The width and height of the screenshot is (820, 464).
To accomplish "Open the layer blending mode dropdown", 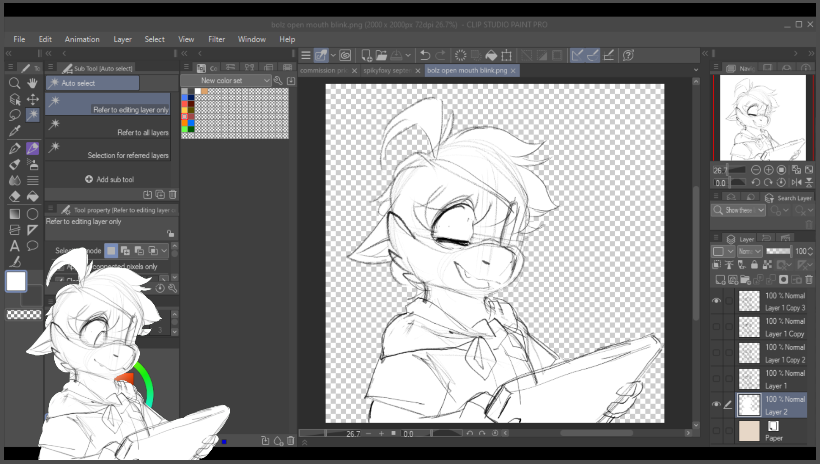I will 750,252.
